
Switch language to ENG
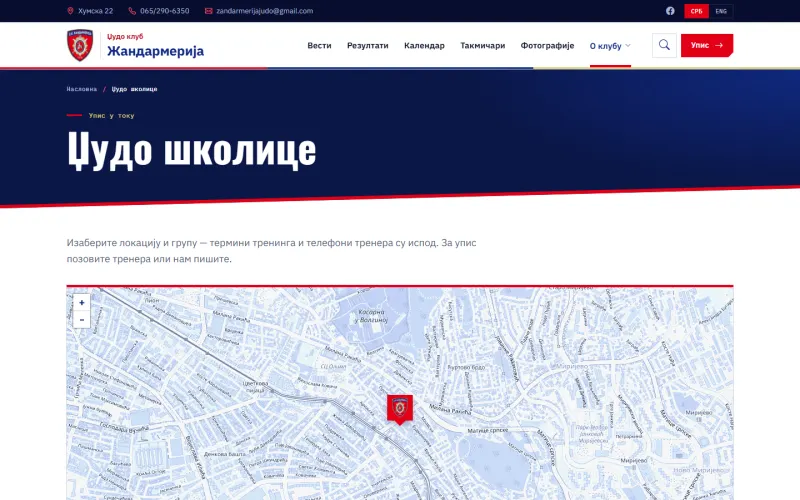click(721, 11)
